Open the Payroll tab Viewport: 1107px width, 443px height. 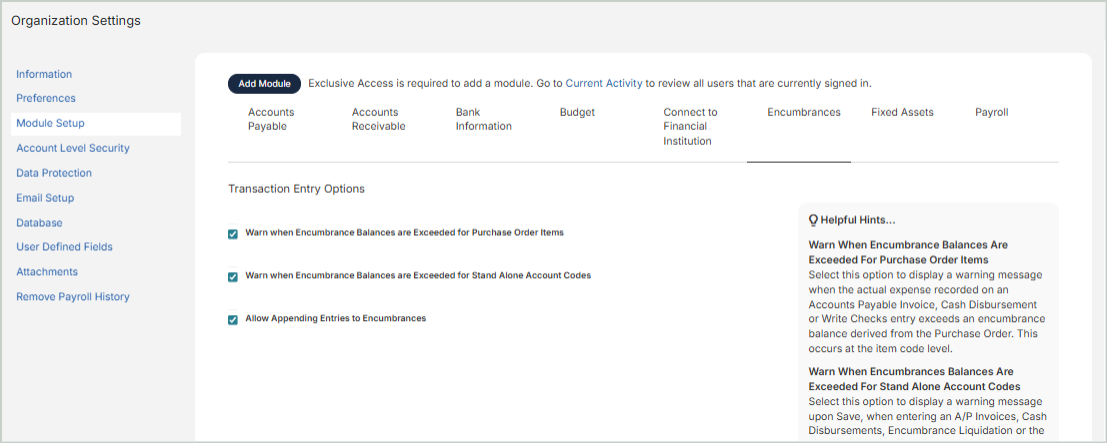point(991,113)
